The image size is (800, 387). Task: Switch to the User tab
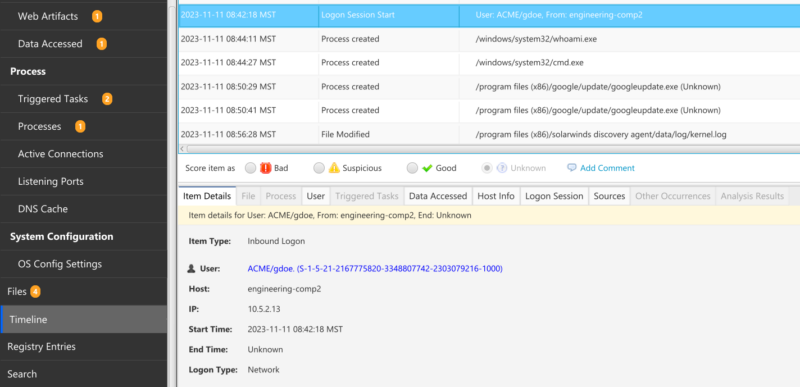(316, 196)
